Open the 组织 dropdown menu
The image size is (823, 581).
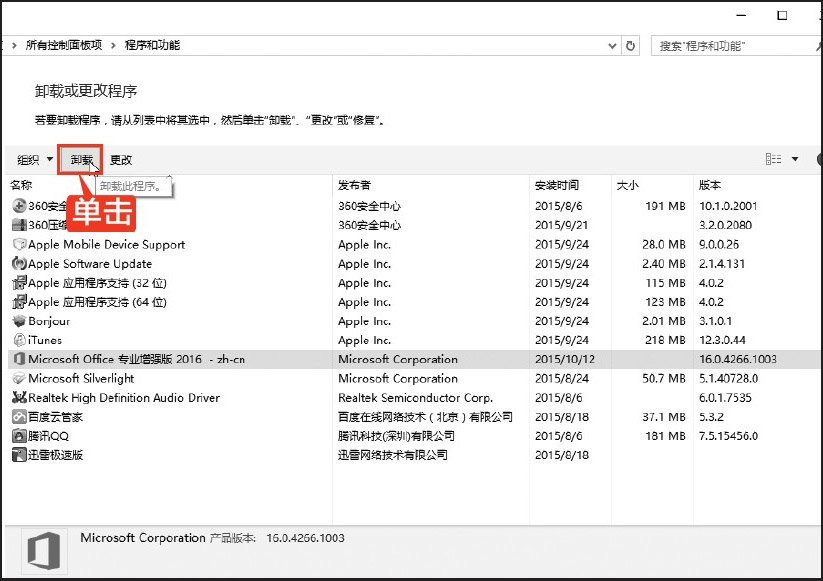[x=35, y=160]
